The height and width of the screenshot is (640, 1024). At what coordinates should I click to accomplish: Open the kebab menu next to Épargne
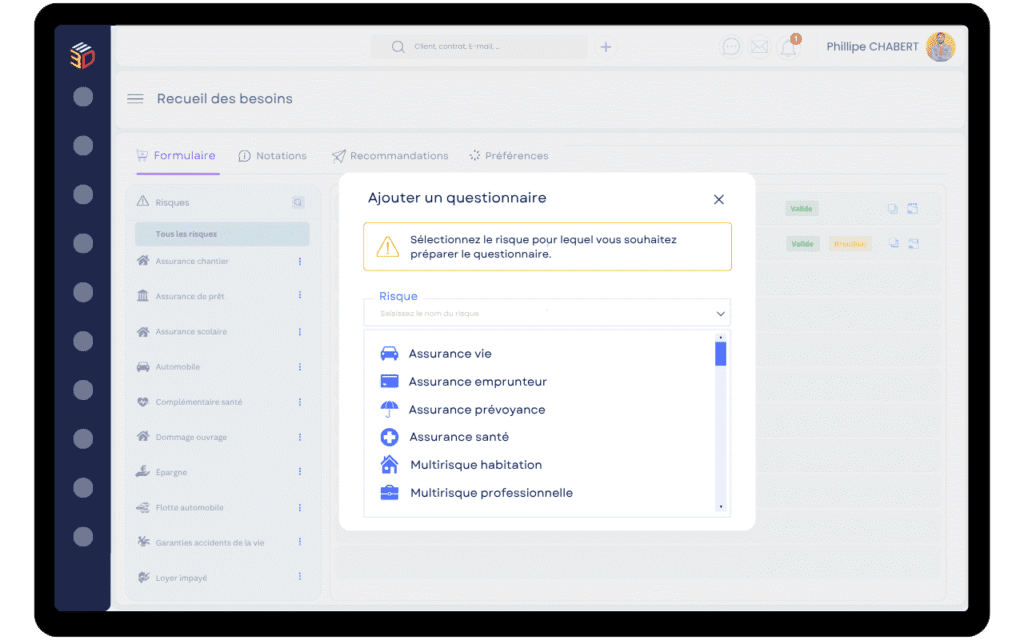coord(299,472)
